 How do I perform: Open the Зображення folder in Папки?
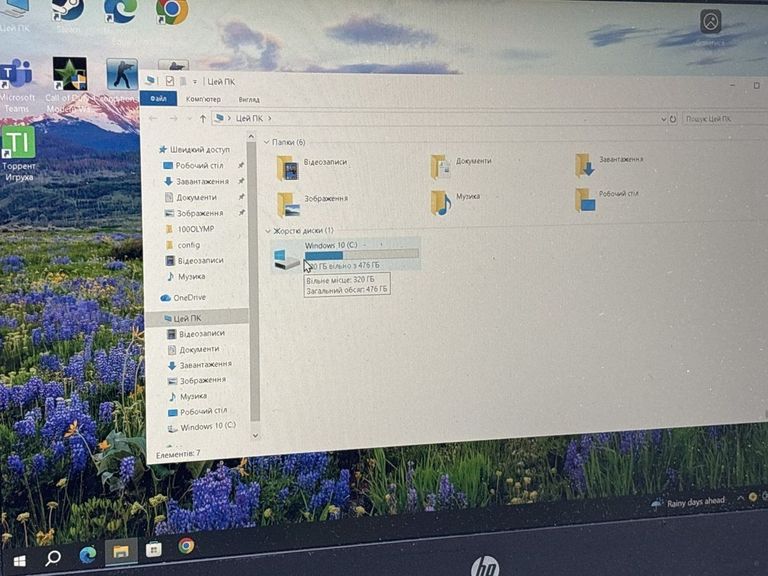[288, 204]
